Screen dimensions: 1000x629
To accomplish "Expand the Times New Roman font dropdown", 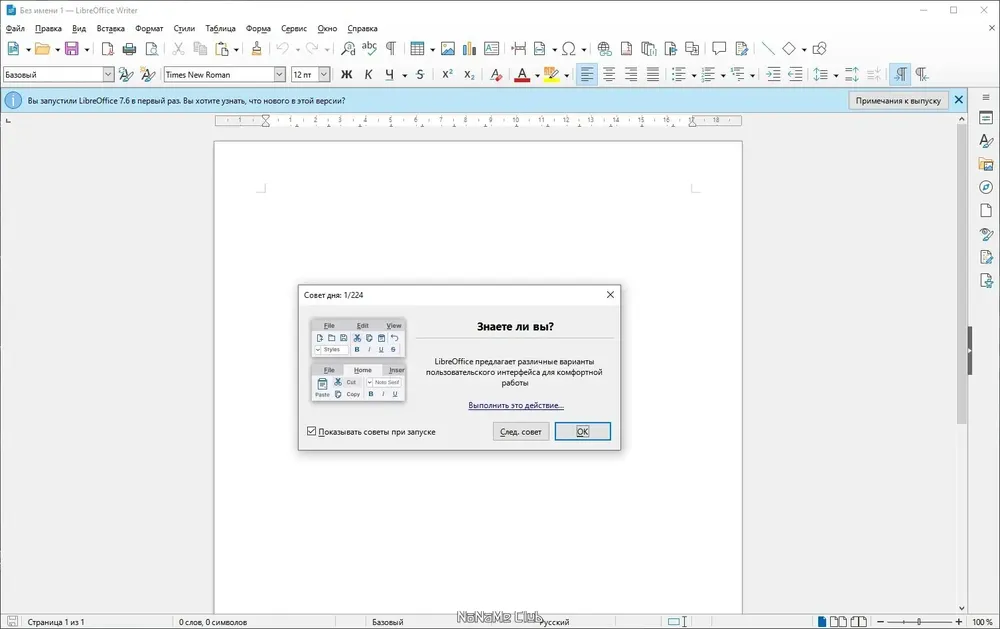I will pos(279,75).
